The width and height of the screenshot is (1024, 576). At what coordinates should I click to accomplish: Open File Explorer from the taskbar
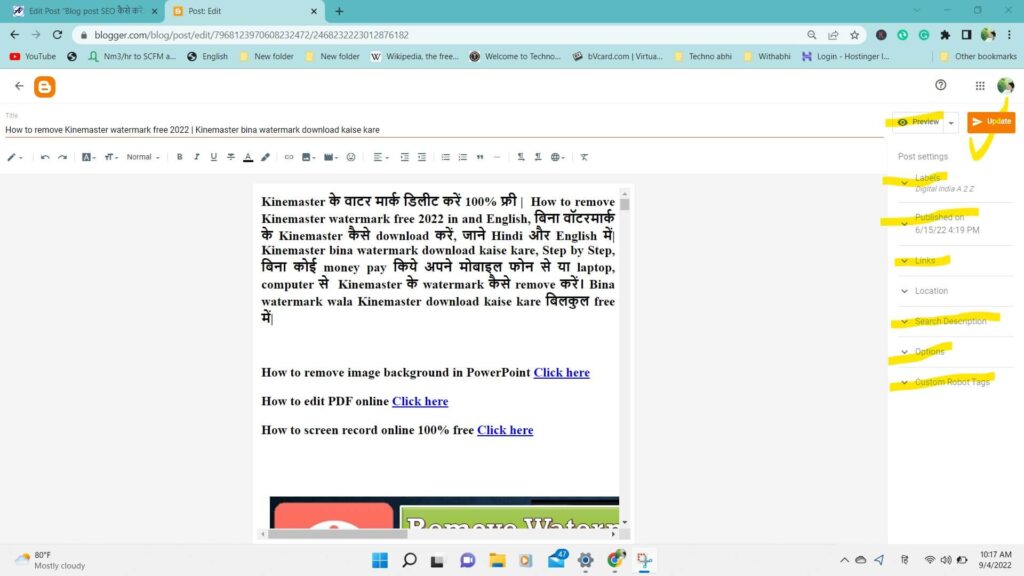pyautogui.click(x=497, y=560)
